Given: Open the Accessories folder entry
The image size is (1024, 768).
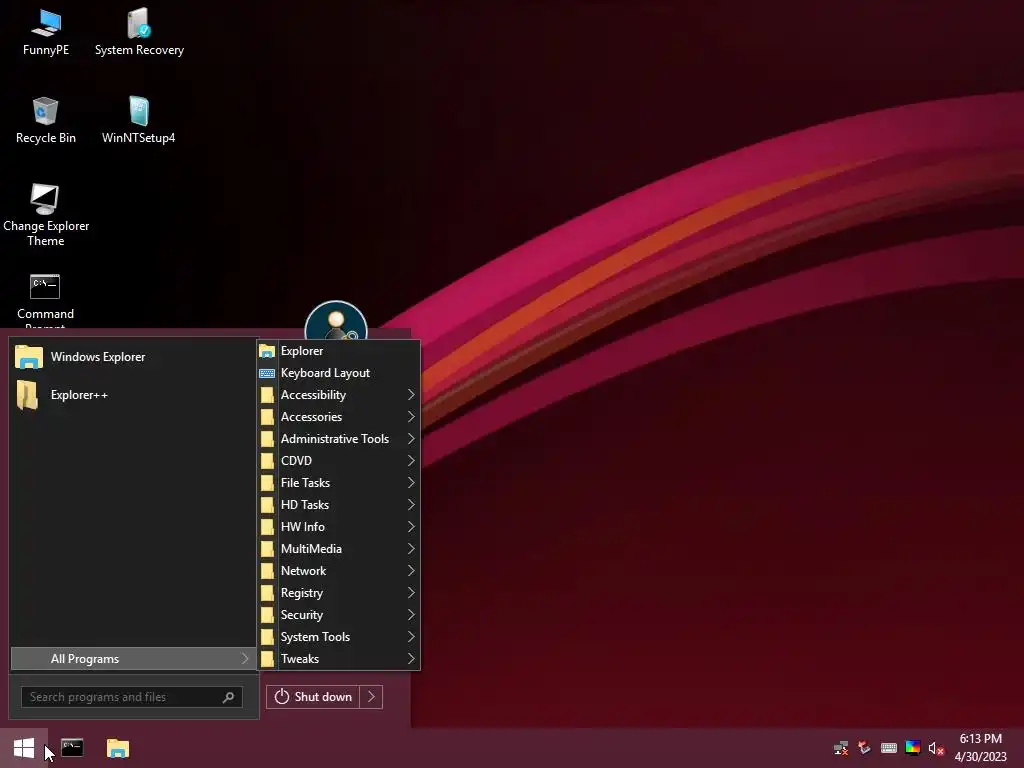Looking at the screenshot, I should coord(338,417).
